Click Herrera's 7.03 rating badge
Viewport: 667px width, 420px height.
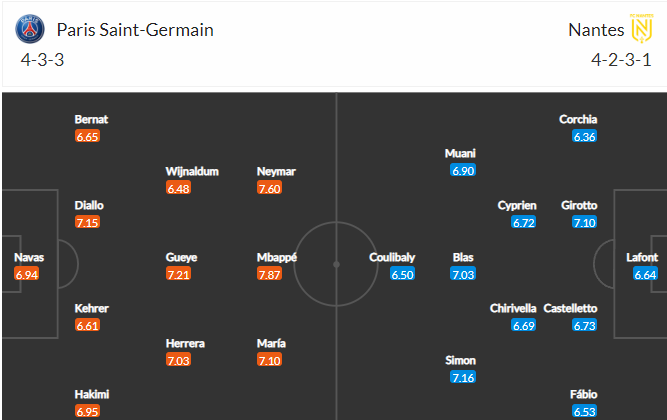(x=180, y=360)
